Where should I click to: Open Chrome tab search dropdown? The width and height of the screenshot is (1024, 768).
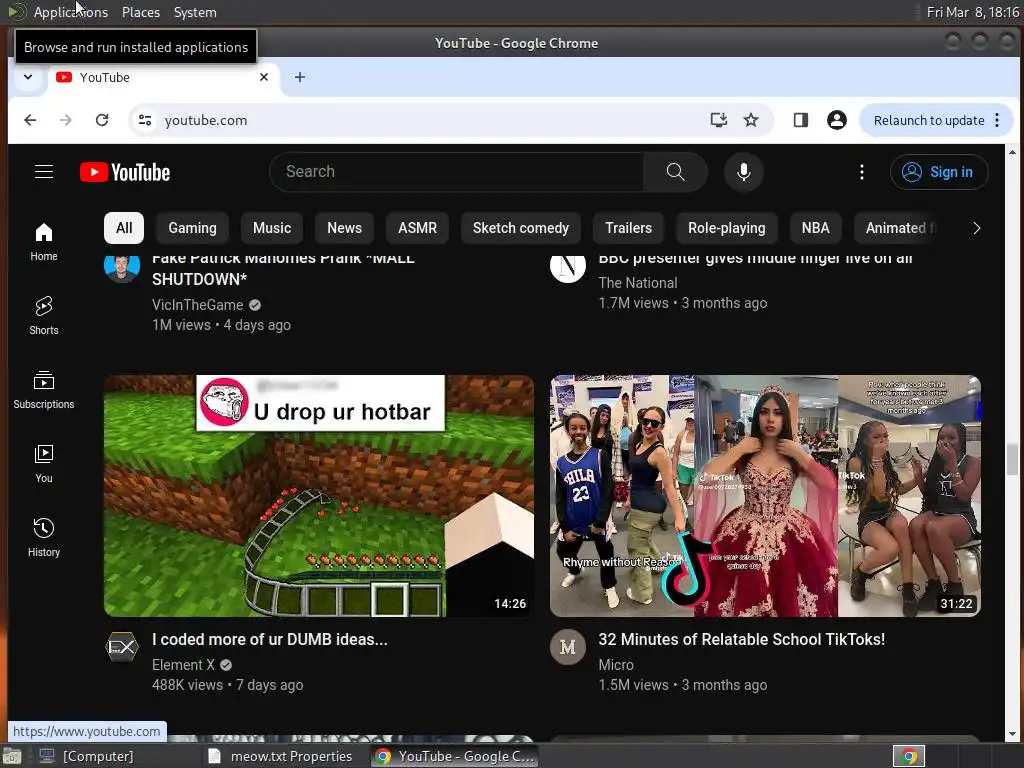tap(28, 77)
